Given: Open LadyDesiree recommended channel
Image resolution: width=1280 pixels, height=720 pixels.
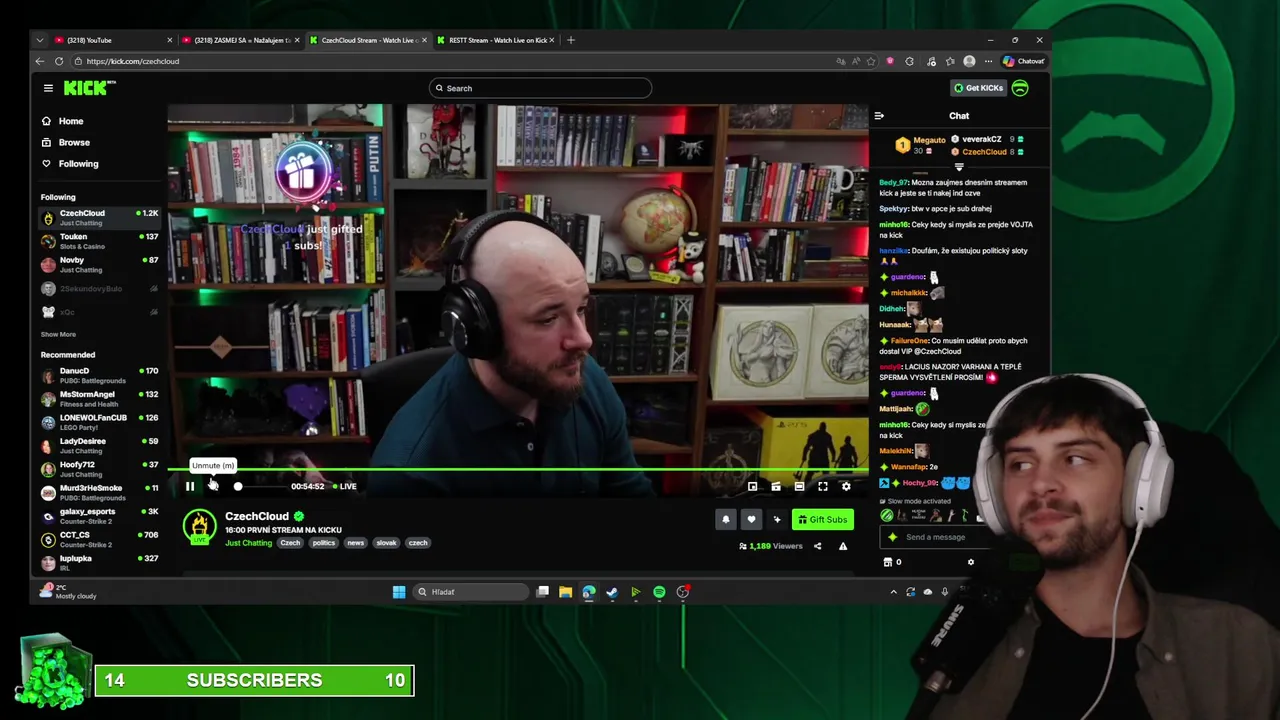Looking at the screenshot, I should click(x=100, y=446).
